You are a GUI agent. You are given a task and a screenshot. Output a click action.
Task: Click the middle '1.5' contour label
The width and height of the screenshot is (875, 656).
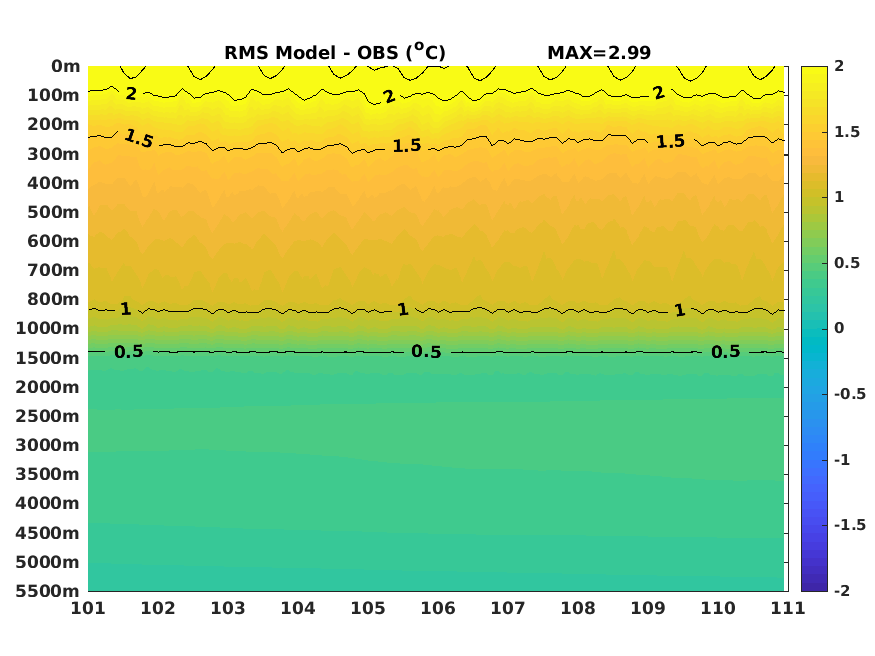407,146
